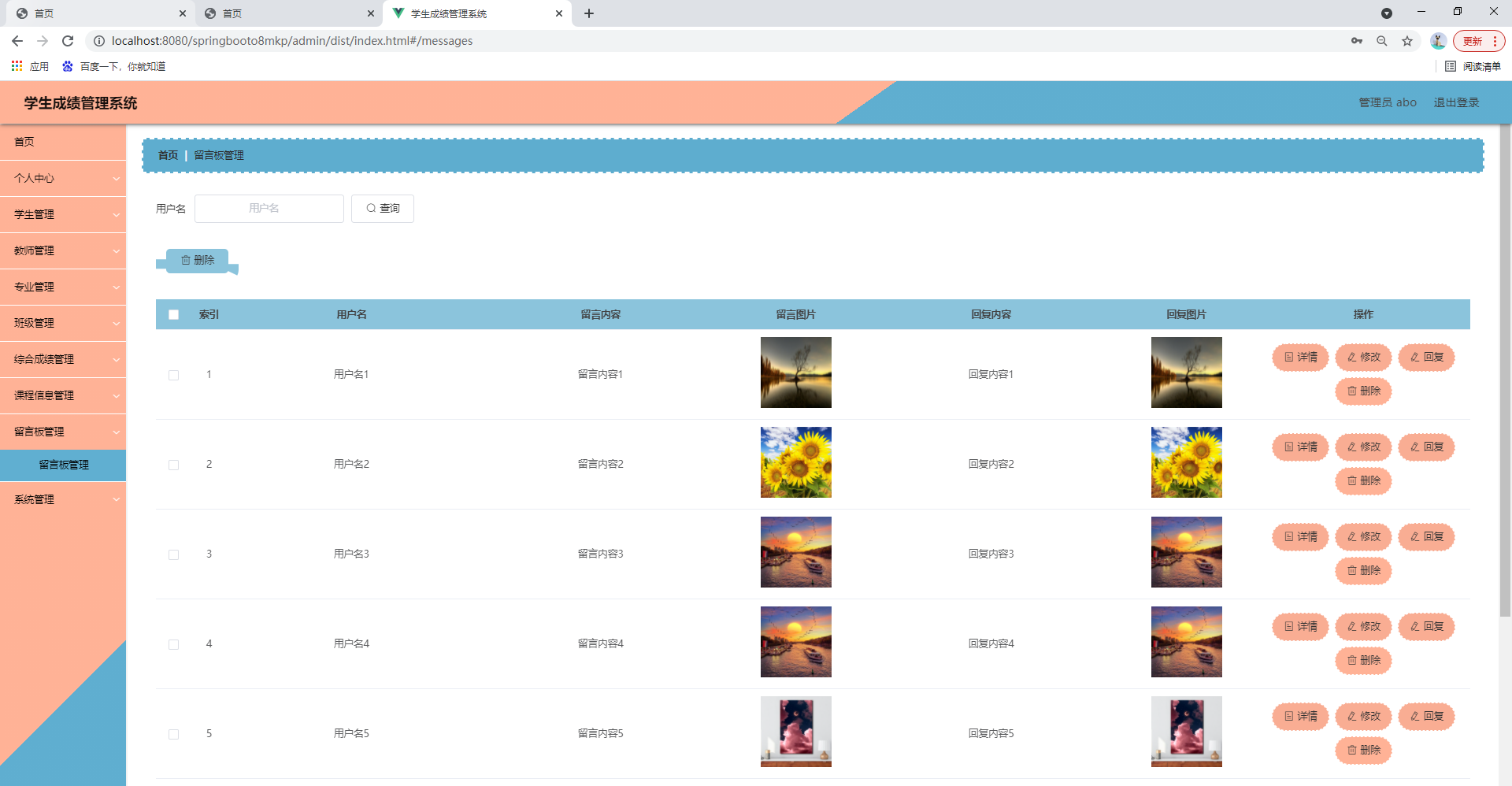Click the 退出登录 logout link

[1456, 102]
